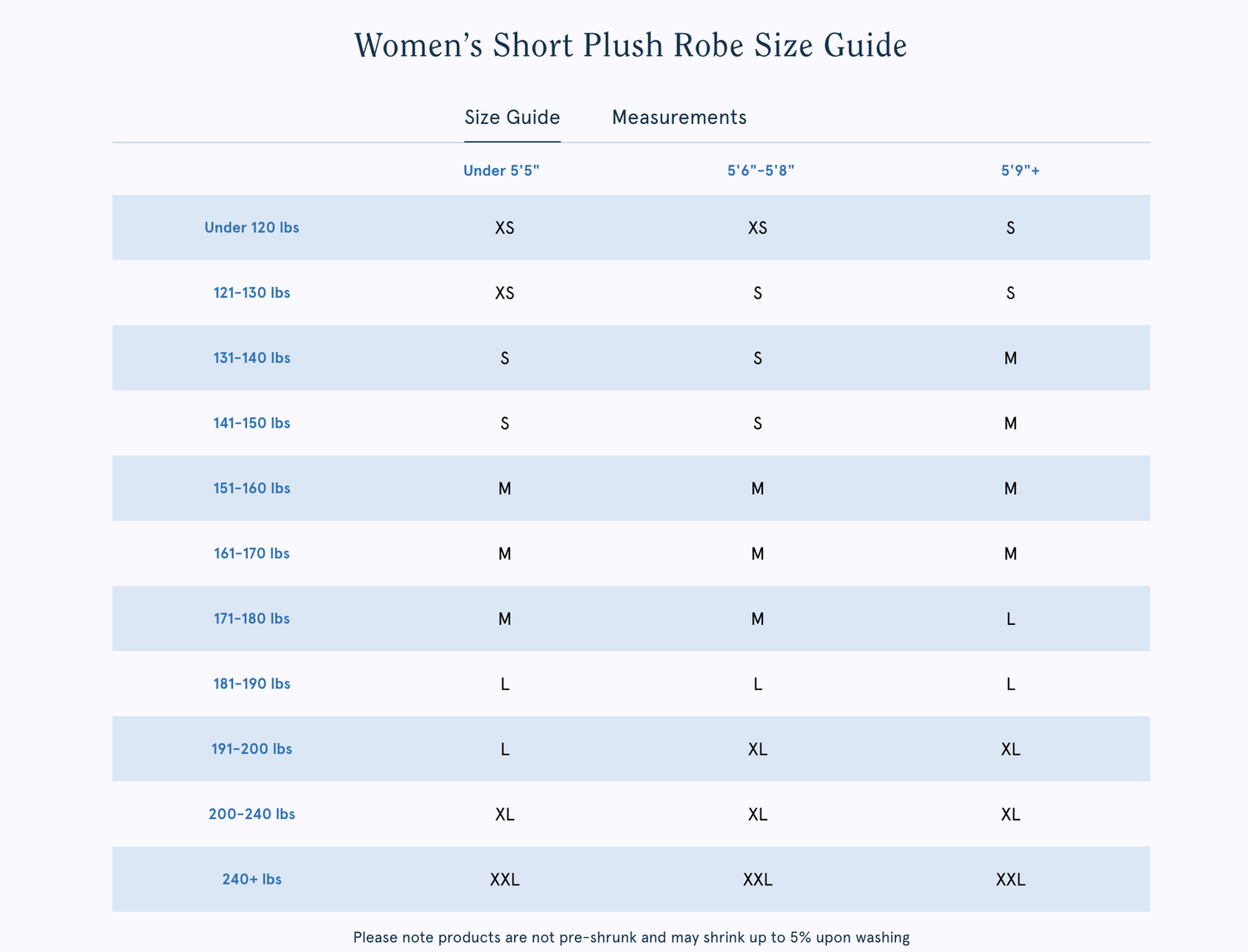Click the 5'6"-5'8" column header
1248x952 pixels.
760,171
